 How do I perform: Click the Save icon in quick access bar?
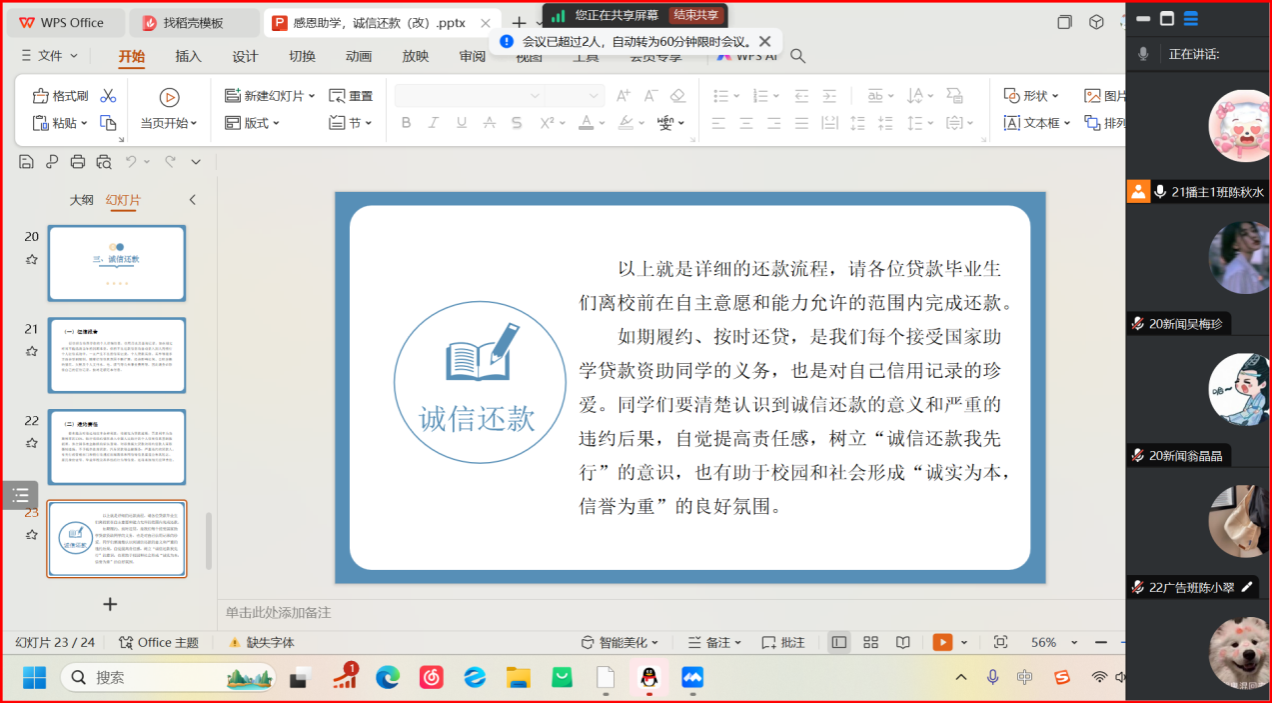(26, 162)
